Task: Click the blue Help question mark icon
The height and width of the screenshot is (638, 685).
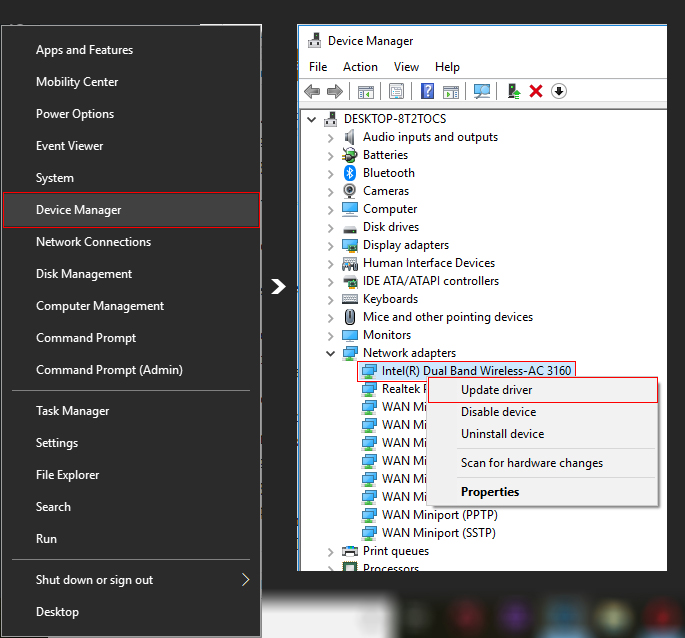Action: point(427,91)
